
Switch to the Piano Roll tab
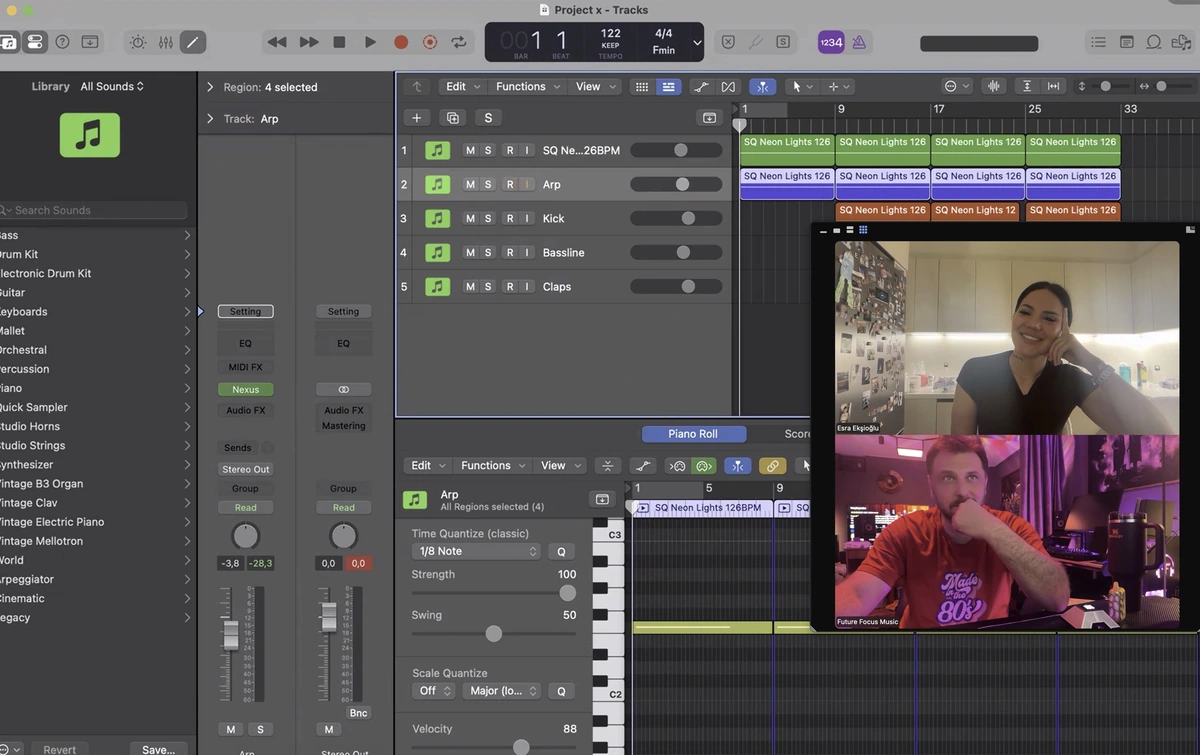[693, 434]
